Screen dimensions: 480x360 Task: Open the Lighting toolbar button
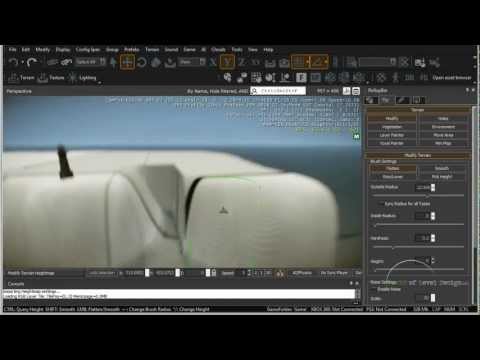click(82, 78)
